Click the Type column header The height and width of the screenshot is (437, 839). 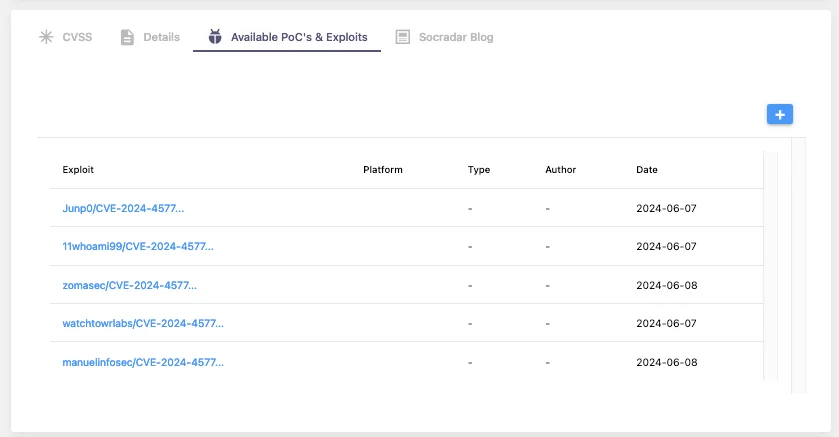pyautogui.click(x=479, y=170)
